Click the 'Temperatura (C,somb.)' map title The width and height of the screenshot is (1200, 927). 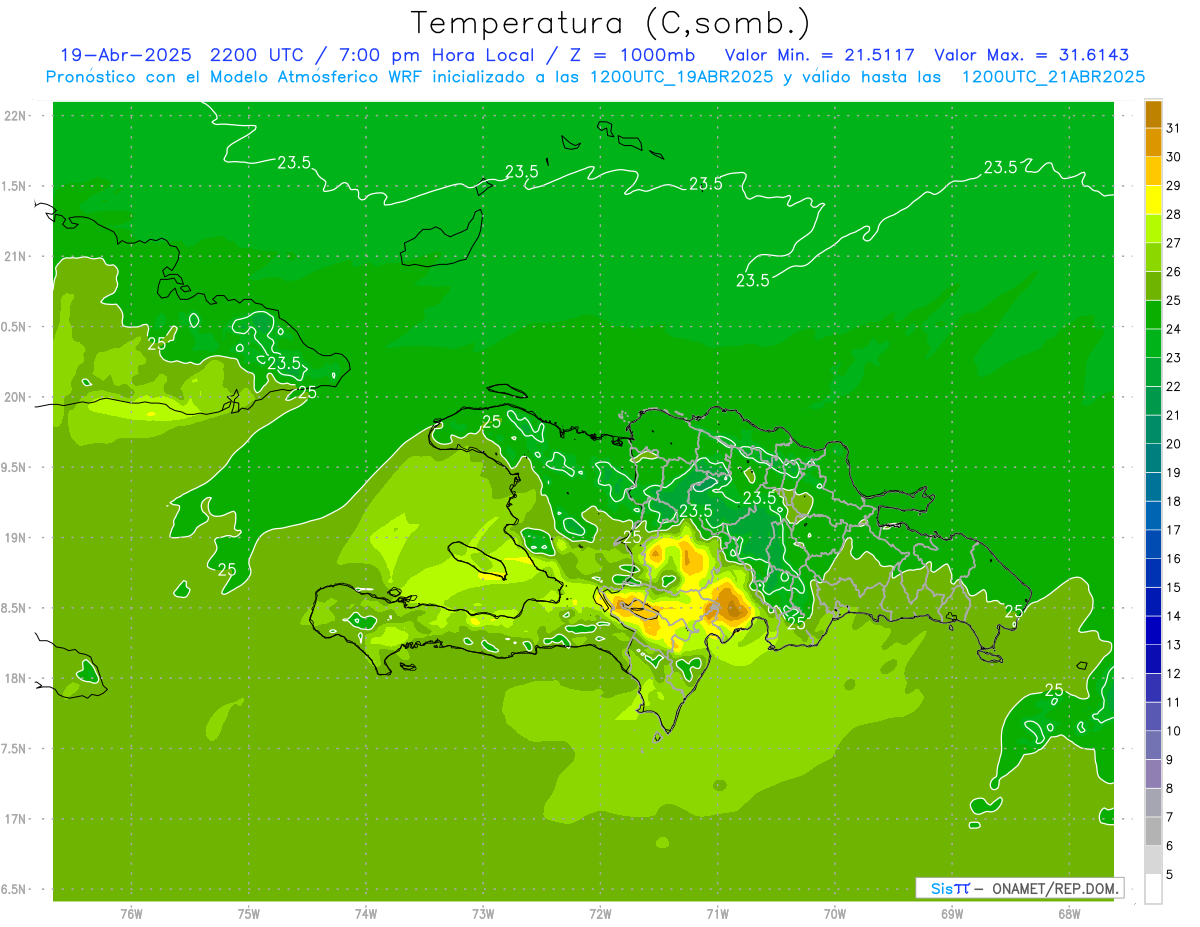click(611, 22)
